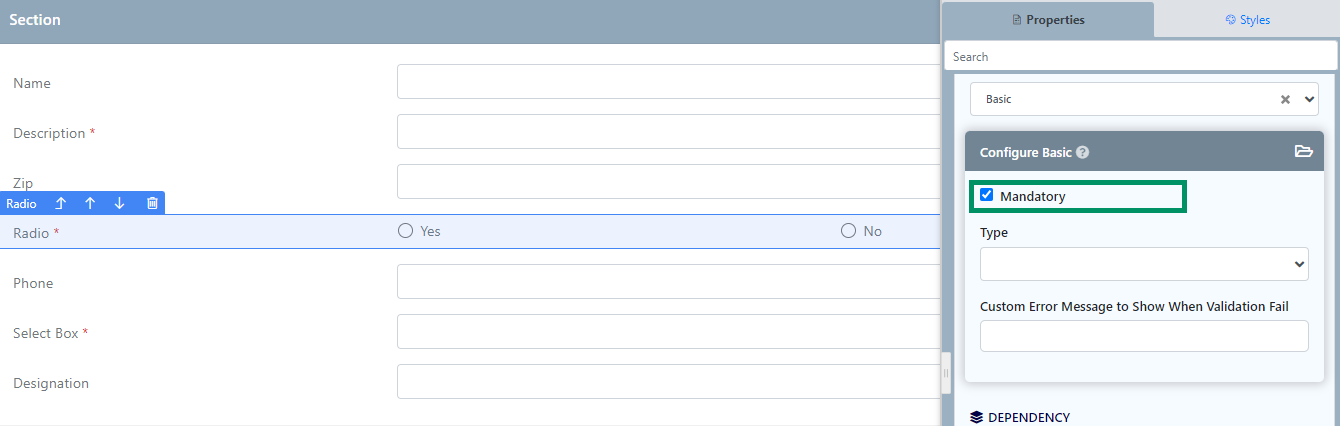Move the Radio field up
This screenshot has height=426, width=1340.
(x=90, y=203)
